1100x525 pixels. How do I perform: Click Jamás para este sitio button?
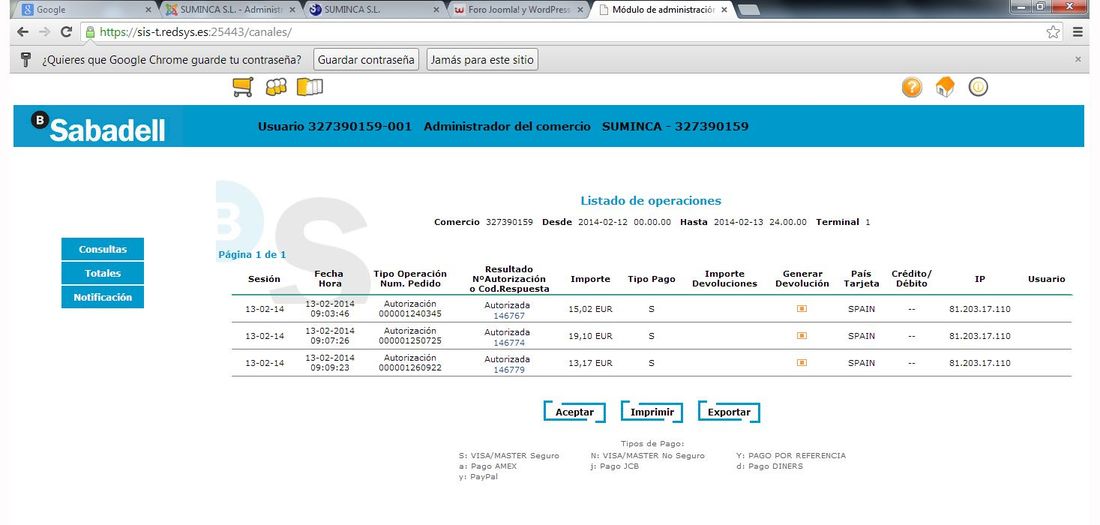point(482,60)
